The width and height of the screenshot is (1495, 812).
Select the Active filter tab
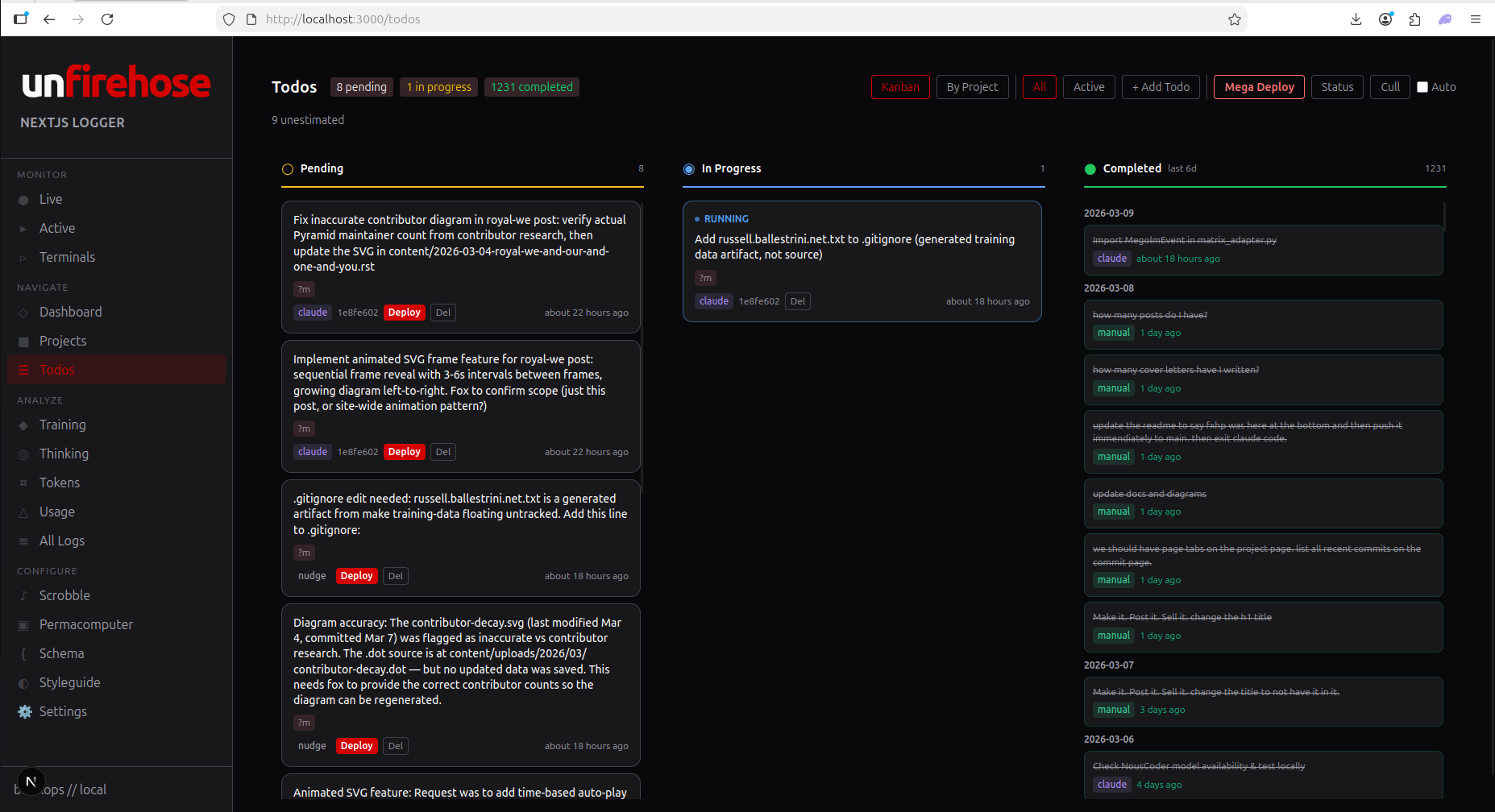(x=1088, y=87)
